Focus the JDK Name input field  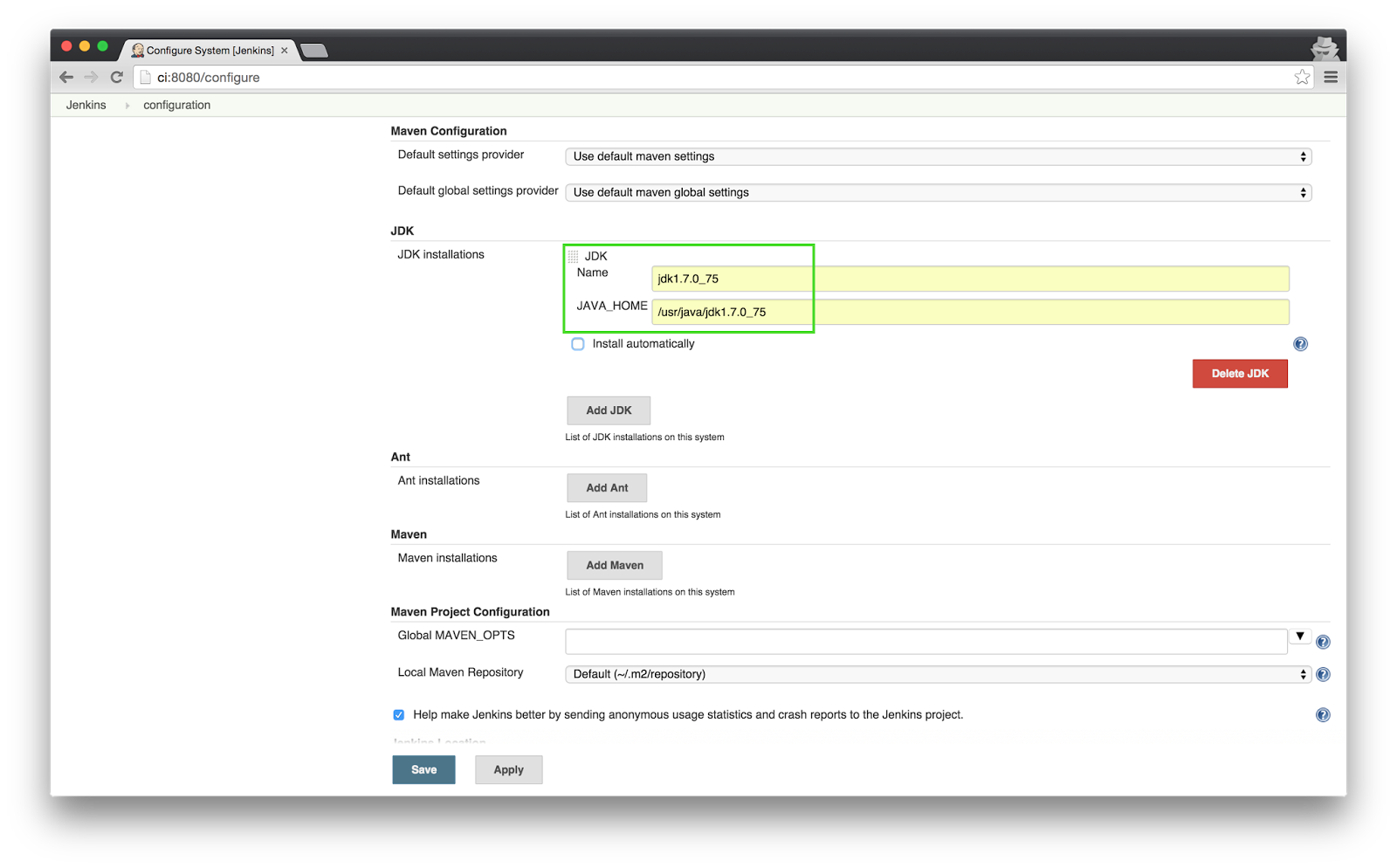[x=970, y=279]
